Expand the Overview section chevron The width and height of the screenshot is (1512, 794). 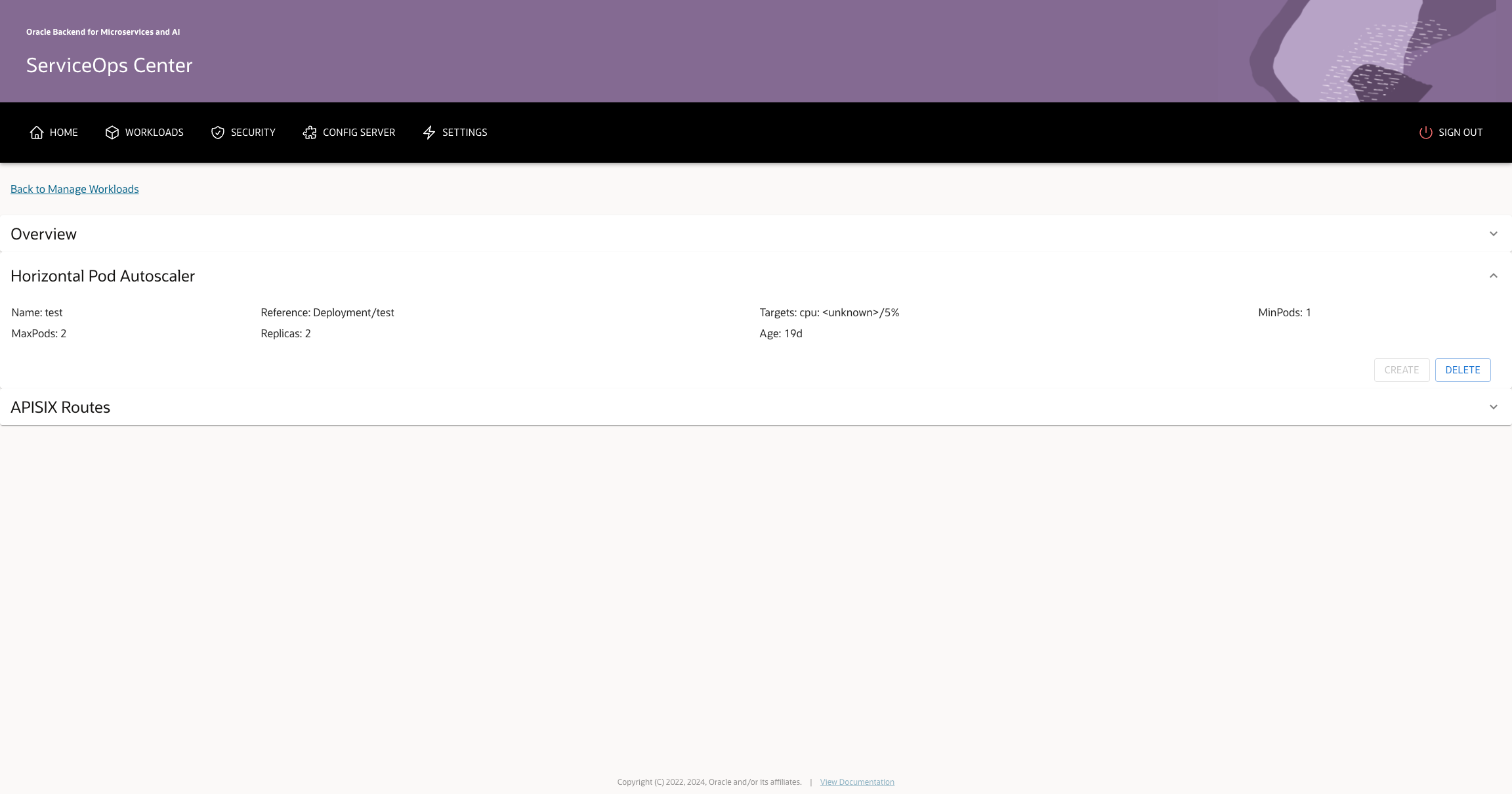pyautogui.click(x=1493, y=234)
